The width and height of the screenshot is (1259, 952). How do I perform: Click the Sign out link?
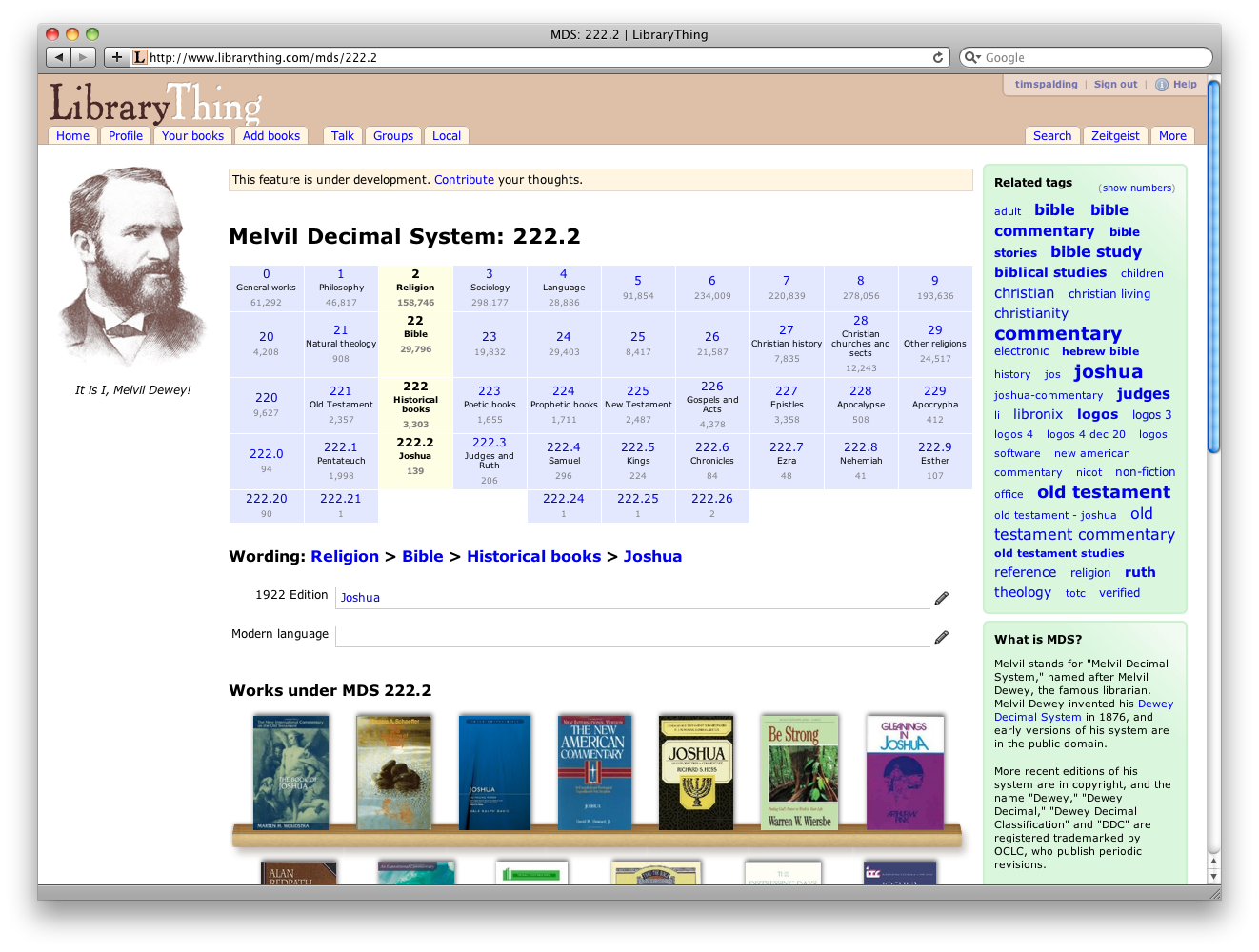(1115, 84)
